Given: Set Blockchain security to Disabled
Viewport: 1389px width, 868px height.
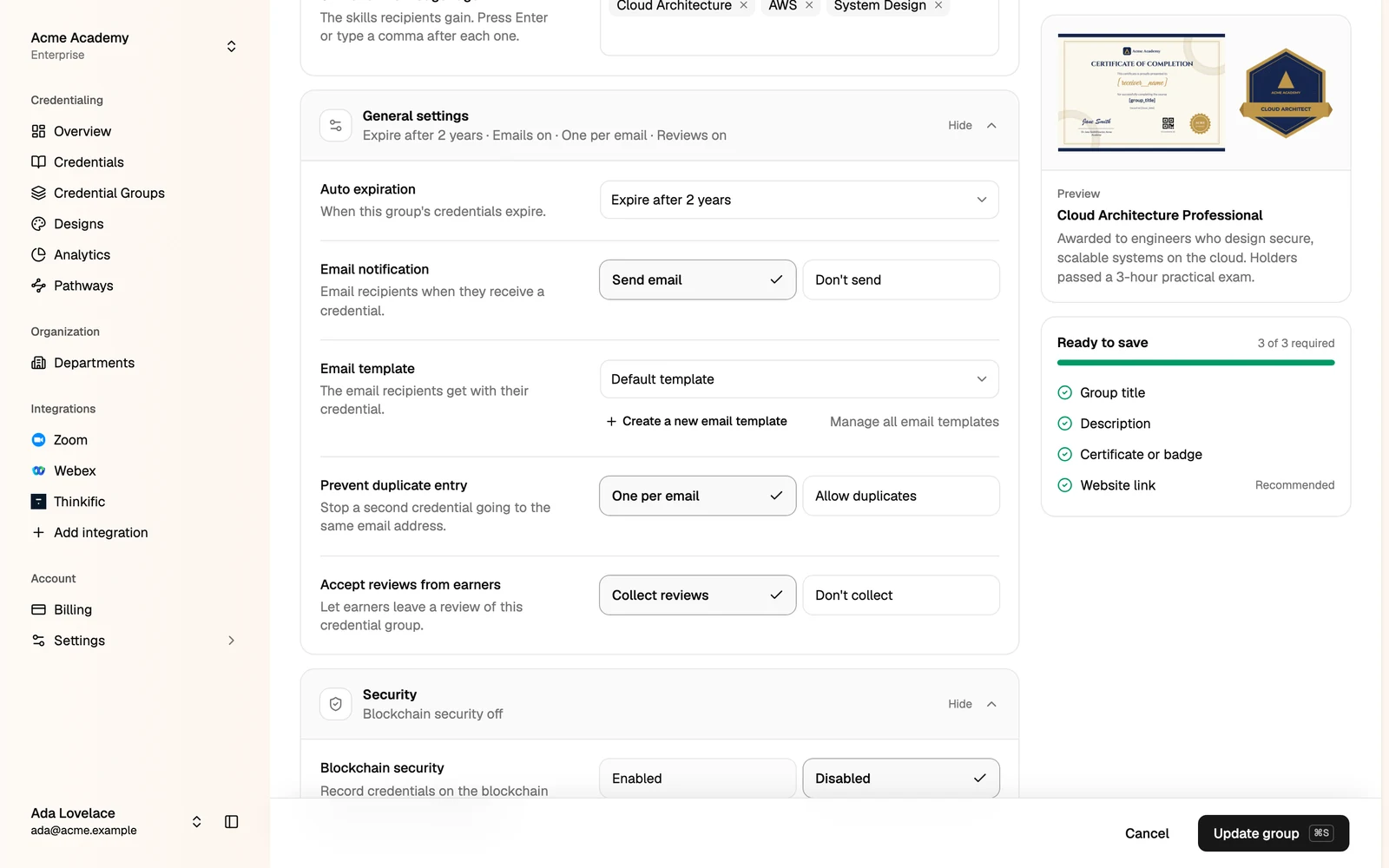Looking at the screenshot, I should 901,779.
